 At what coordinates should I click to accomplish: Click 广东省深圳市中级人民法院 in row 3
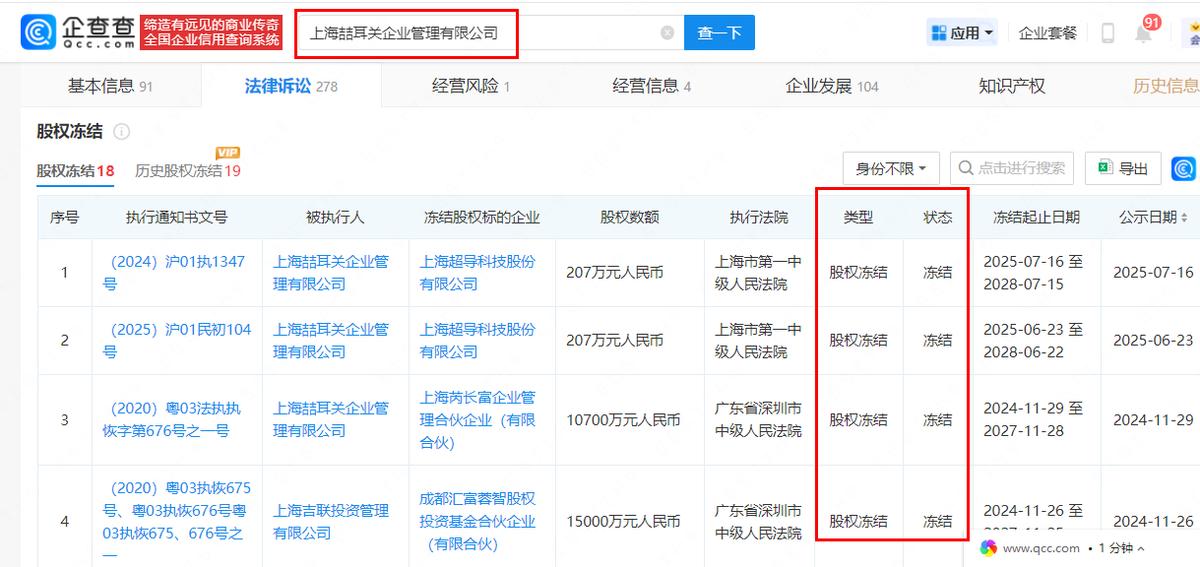tap(758, 419)
